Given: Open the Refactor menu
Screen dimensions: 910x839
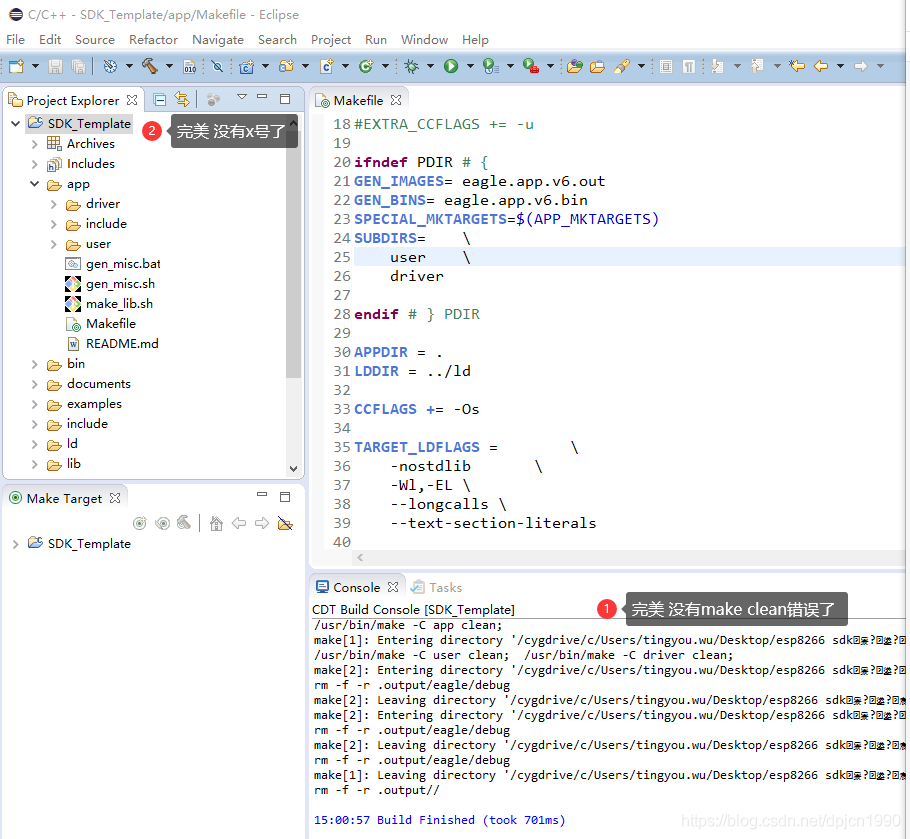Looking at the screenshot, I should 153,39.
